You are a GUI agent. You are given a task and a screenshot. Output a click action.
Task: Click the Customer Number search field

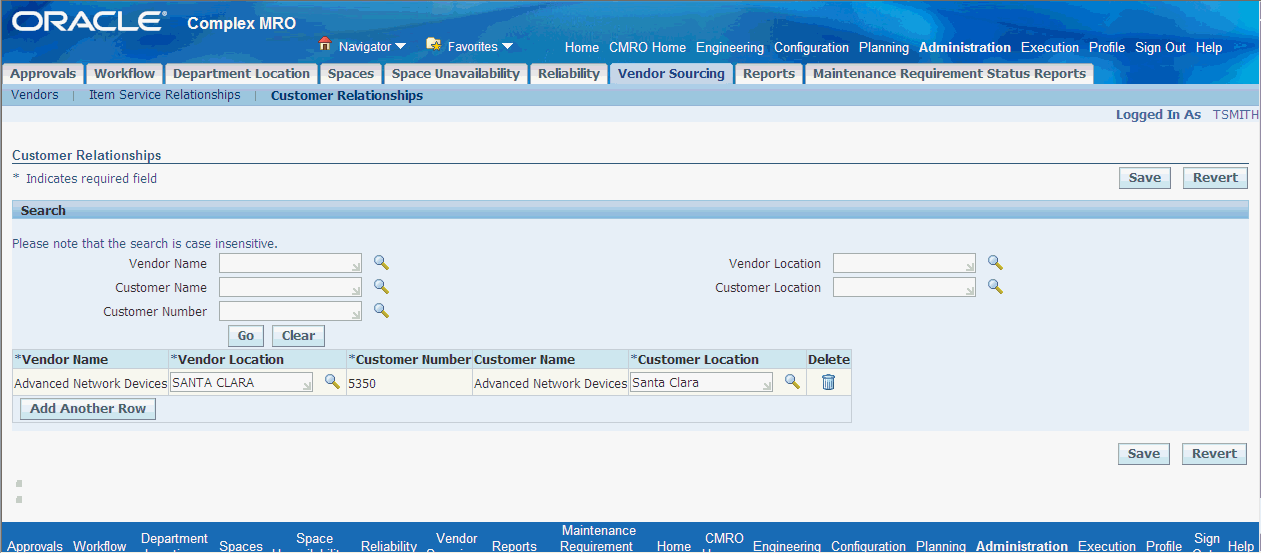pyautogui.click(x=291, y=311)
